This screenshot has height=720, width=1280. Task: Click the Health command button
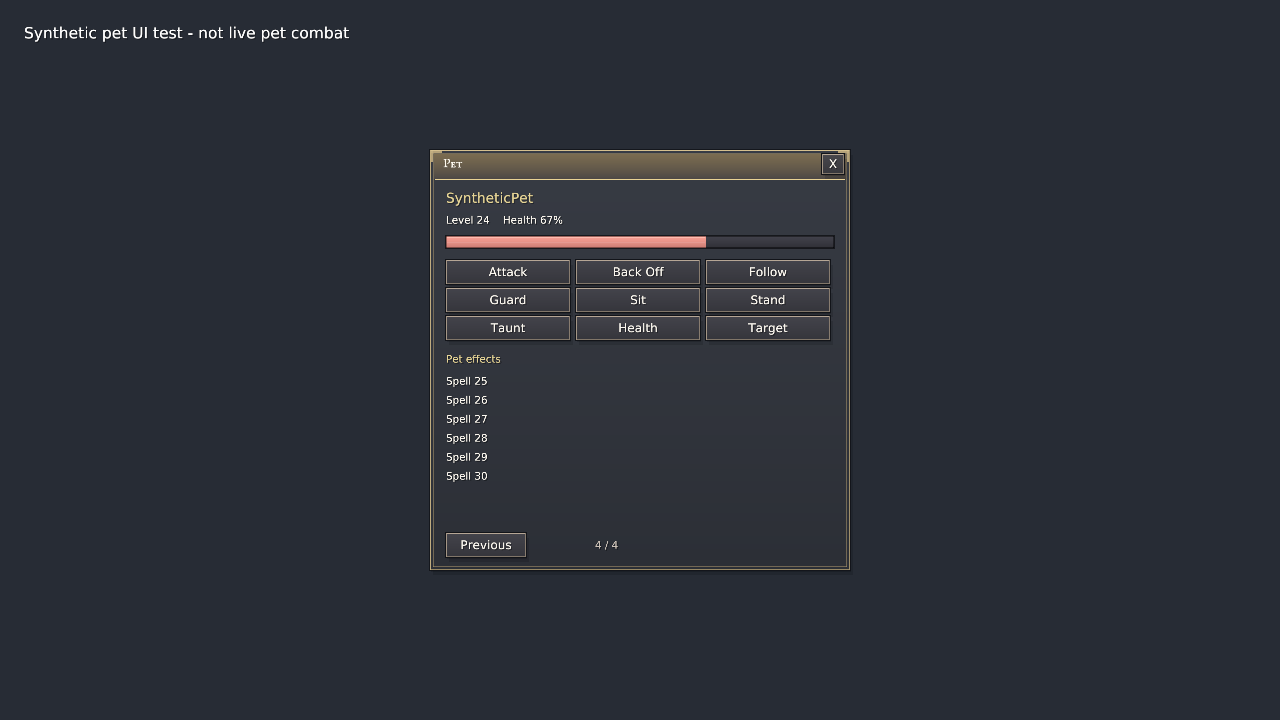638,328
